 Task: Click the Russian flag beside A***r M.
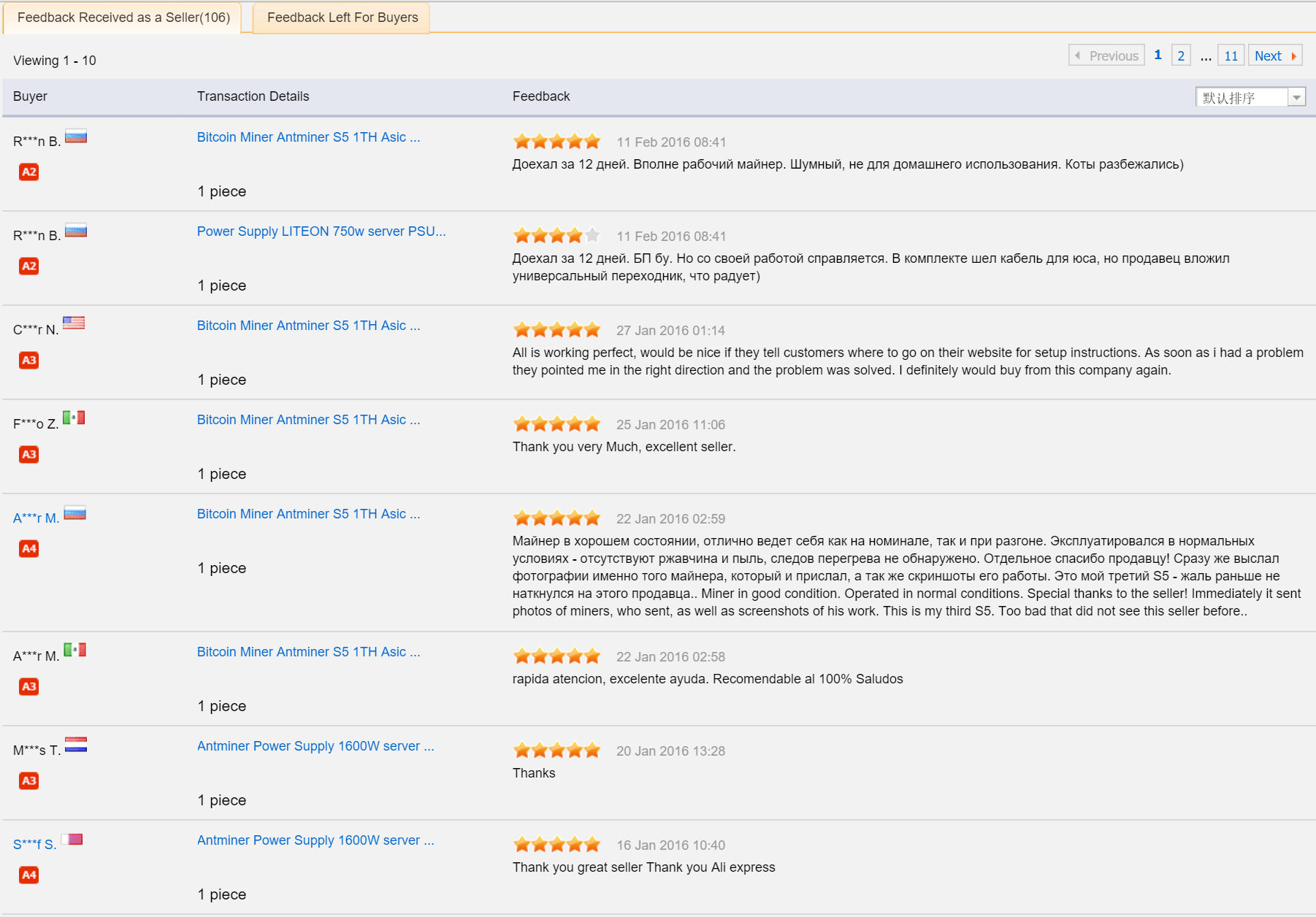point(75,513)
